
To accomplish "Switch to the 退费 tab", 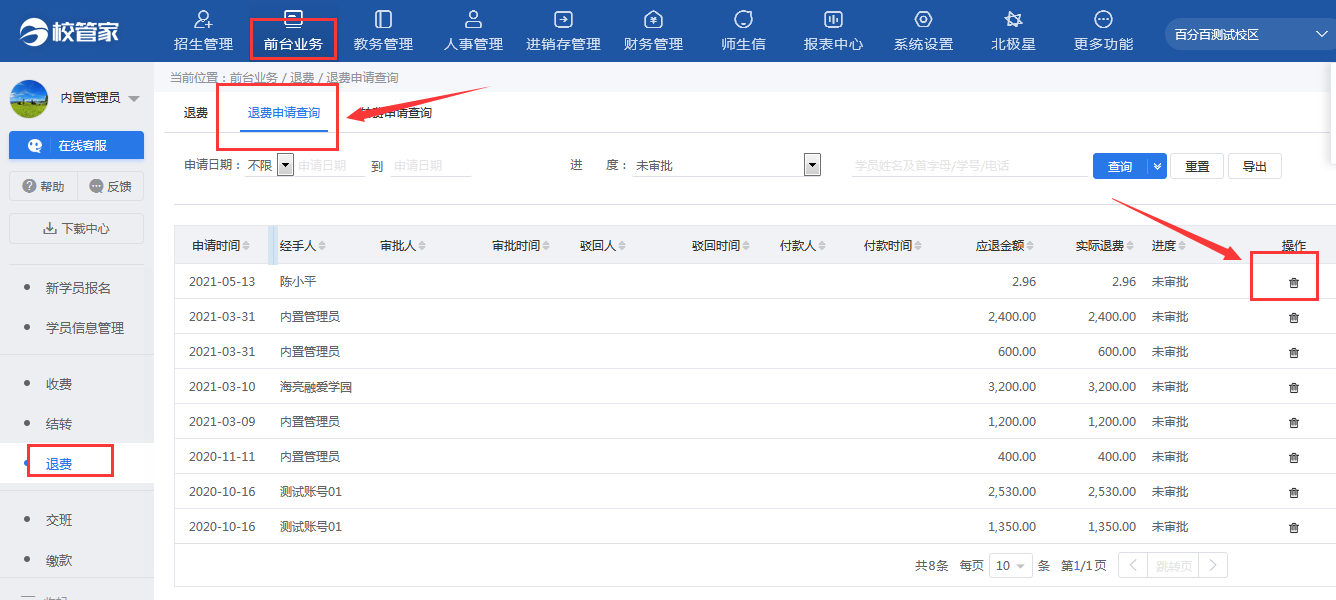I will click(196, 113).
